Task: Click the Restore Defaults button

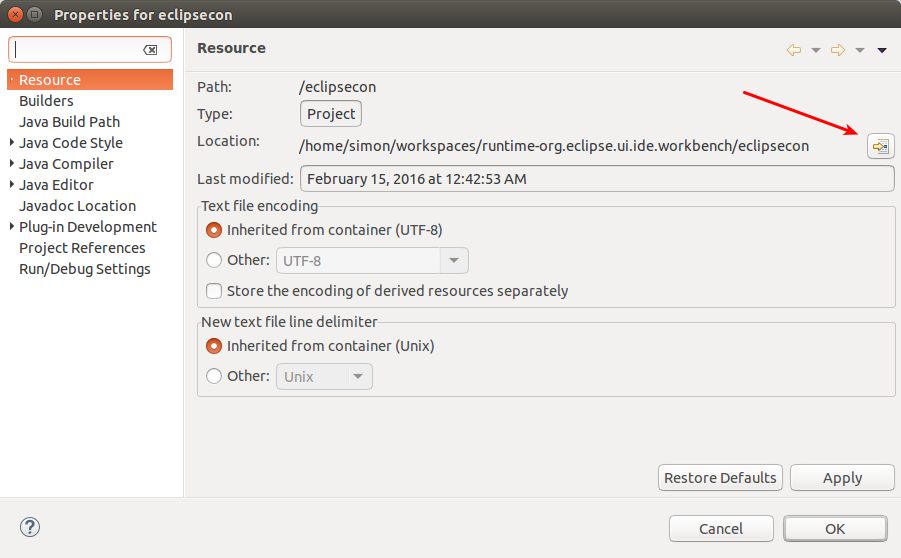Action: pos(720,478)
